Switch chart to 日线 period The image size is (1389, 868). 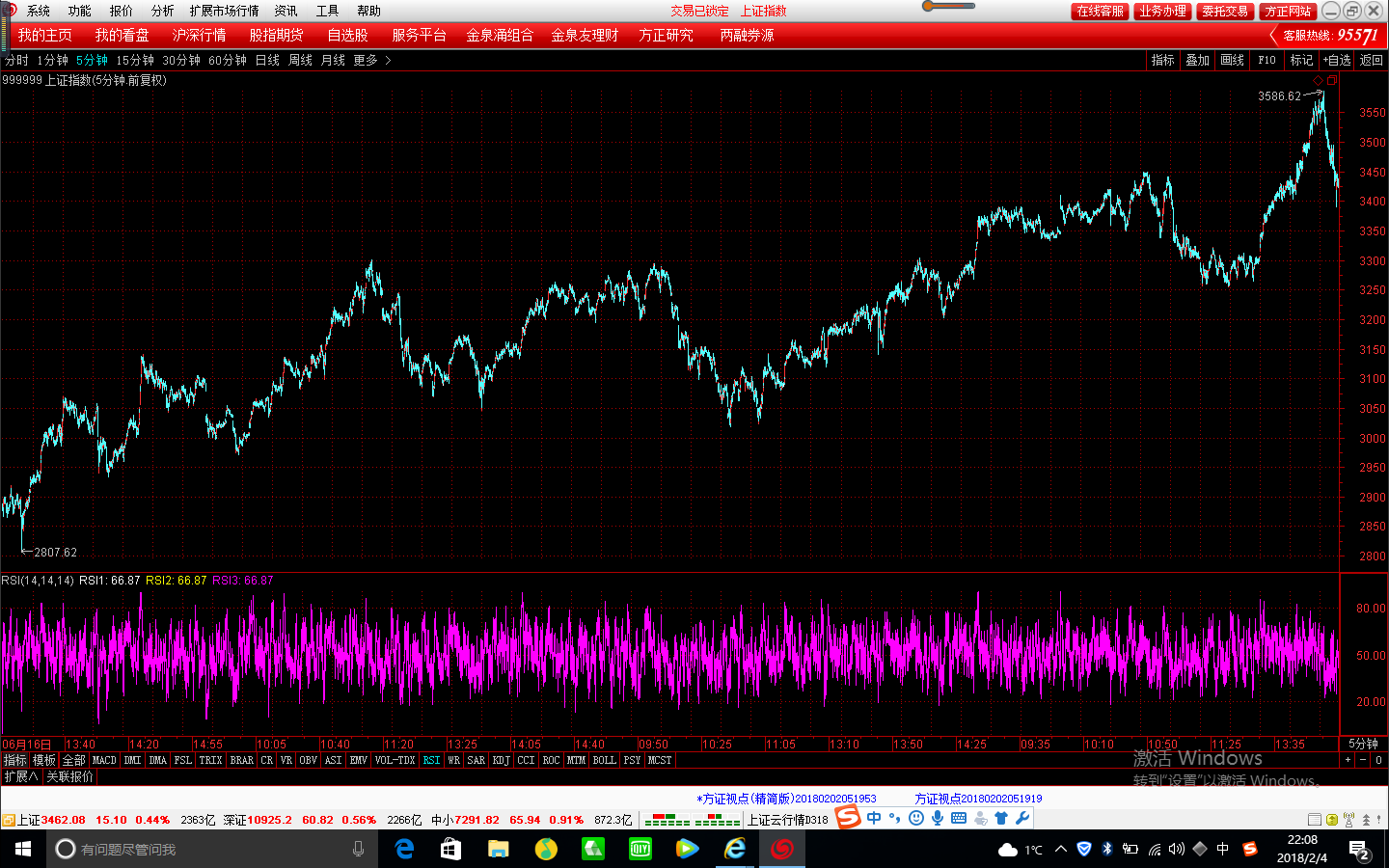(267, 60)
